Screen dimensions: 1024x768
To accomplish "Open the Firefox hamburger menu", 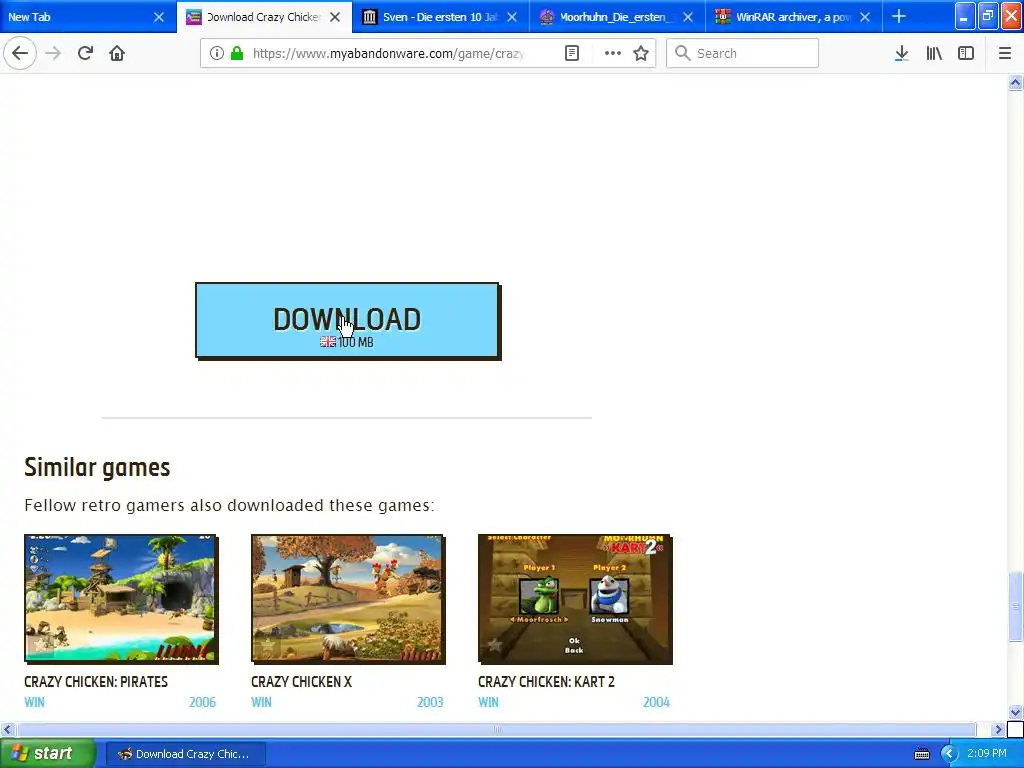I will pyautogui.click(x=1005, y=53).
